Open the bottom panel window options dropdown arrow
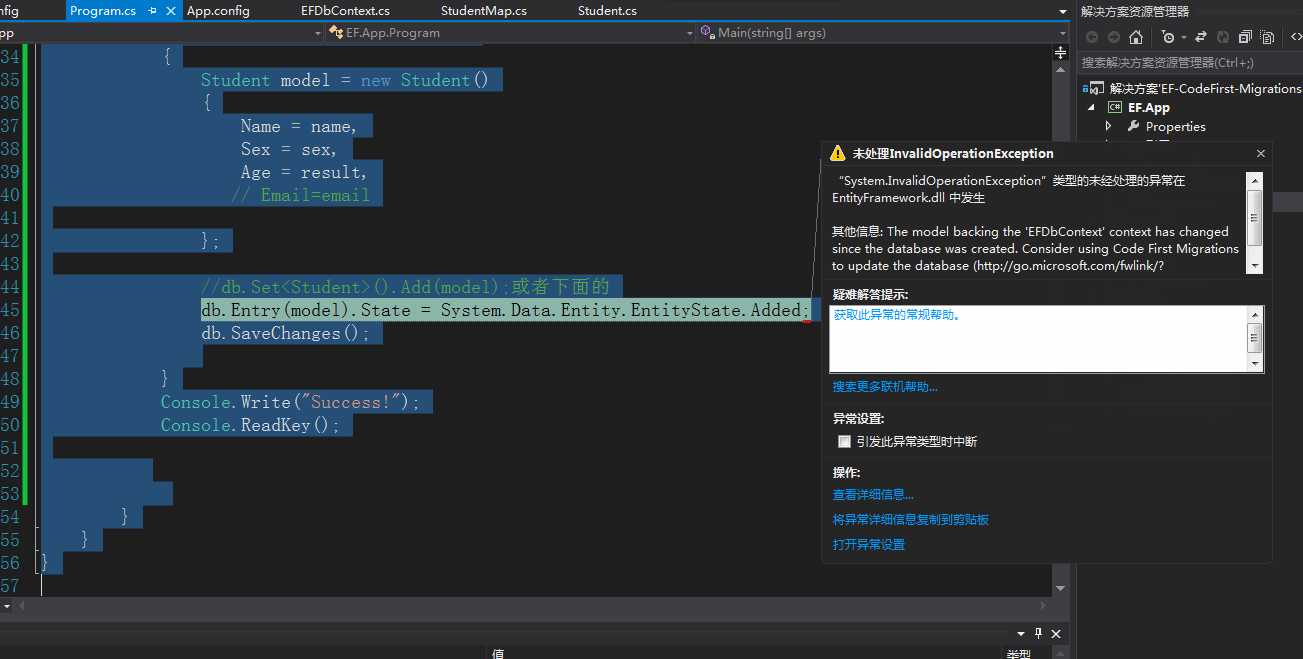The height and width of the screenshot is (659, 1303). (x=1021, y=633)
